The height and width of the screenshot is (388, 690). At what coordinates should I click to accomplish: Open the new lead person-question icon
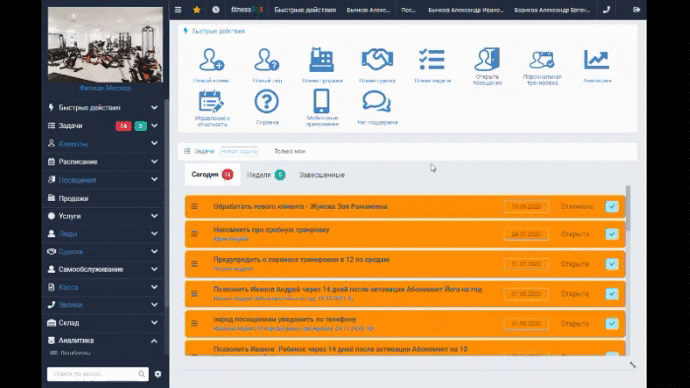tap(267, 60)
